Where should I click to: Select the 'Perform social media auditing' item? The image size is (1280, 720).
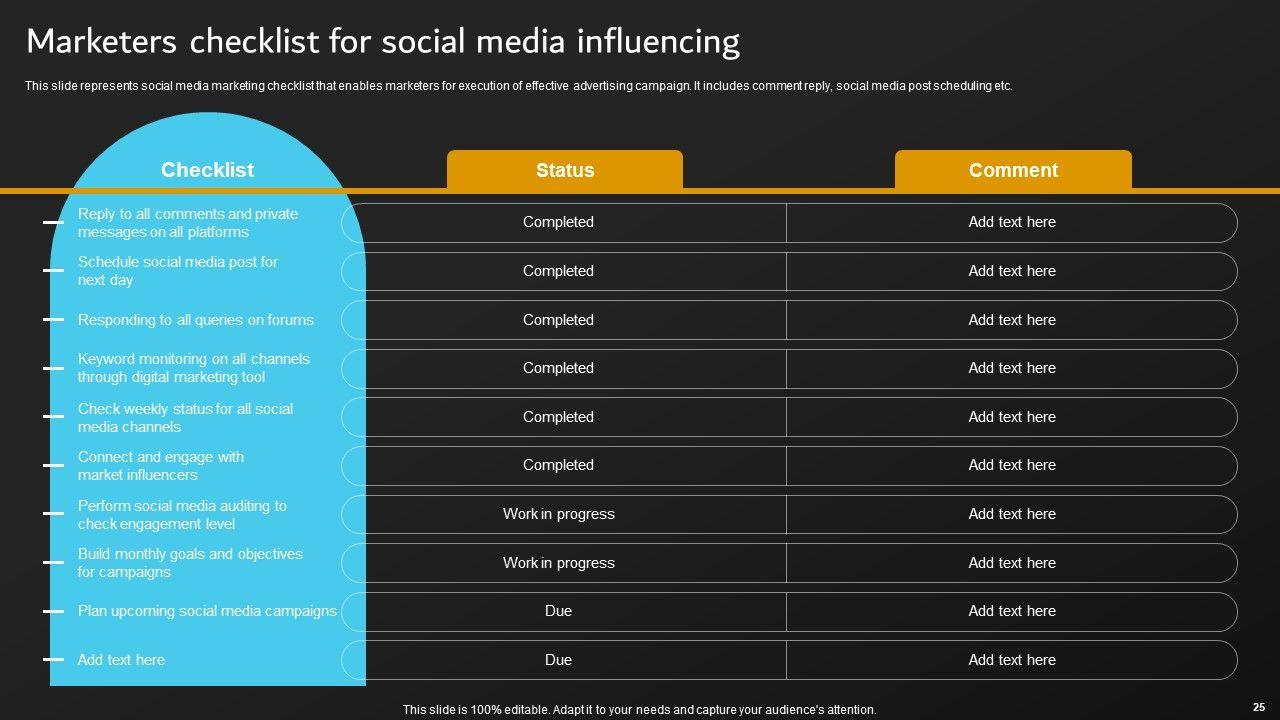pos(182,515)
